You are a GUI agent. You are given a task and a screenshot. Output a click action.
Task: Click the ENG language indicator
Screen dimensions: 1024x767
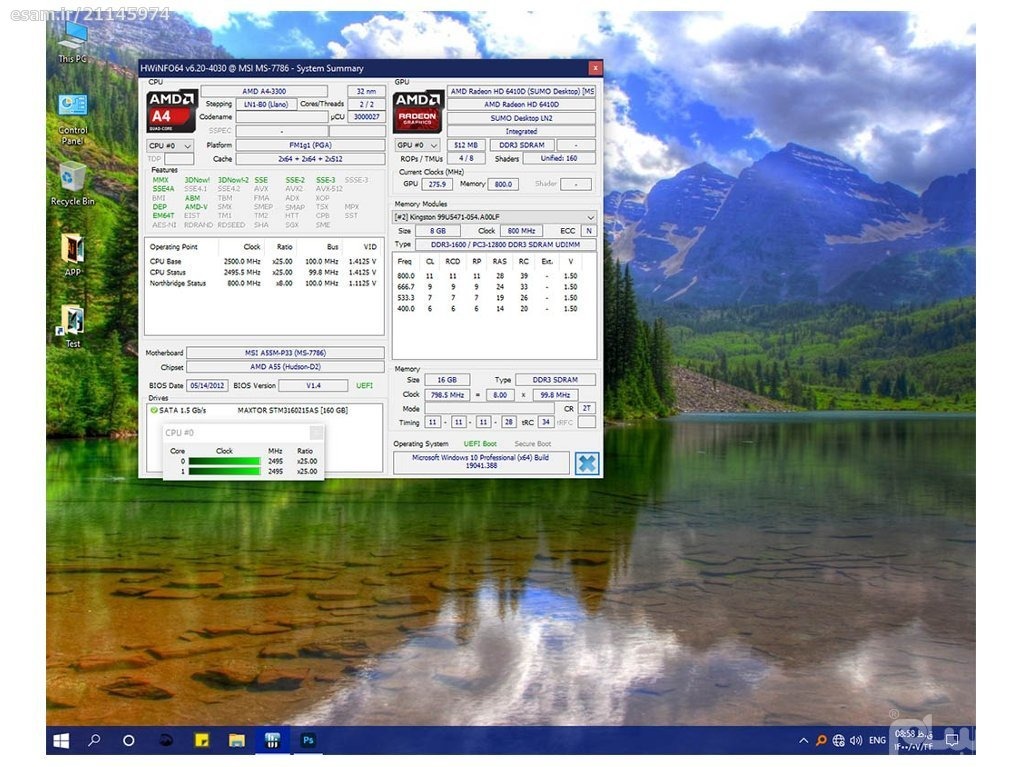(877, 740)
